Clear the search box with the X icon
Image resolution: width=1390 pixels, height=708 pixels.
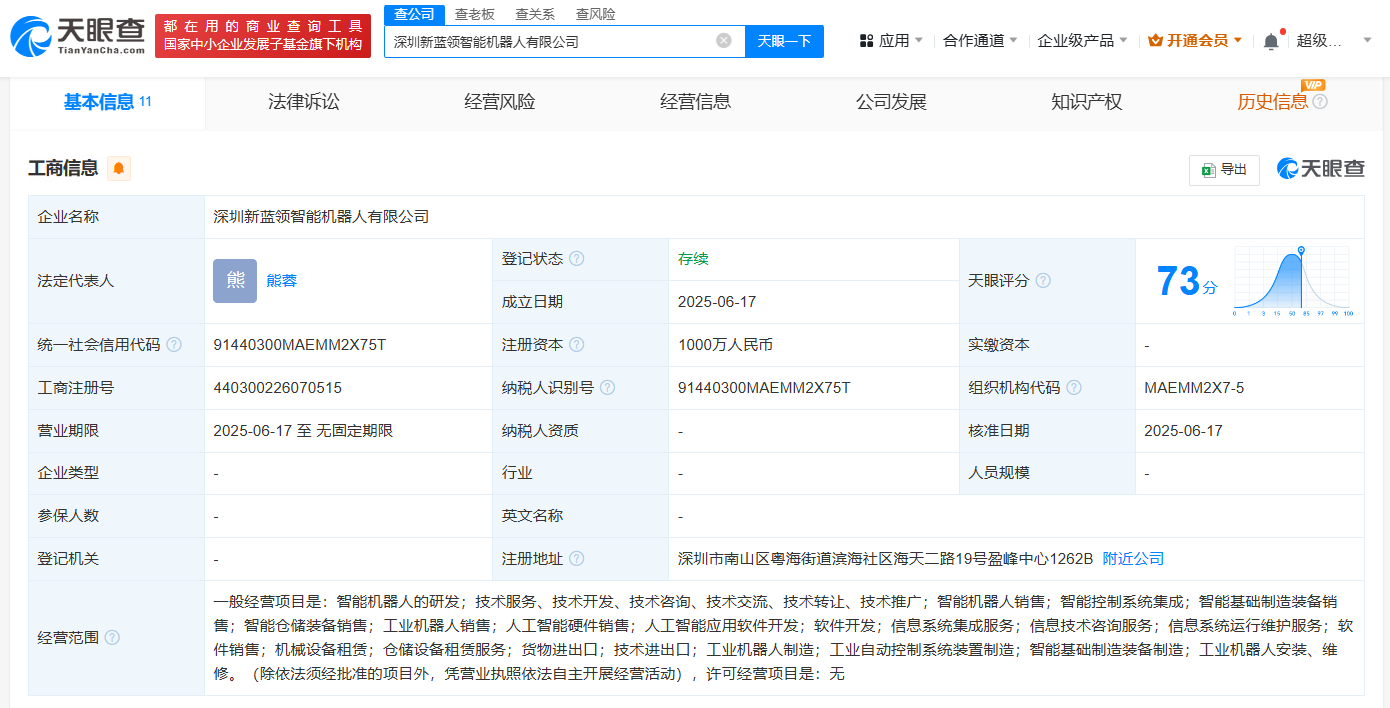[724, 41]
